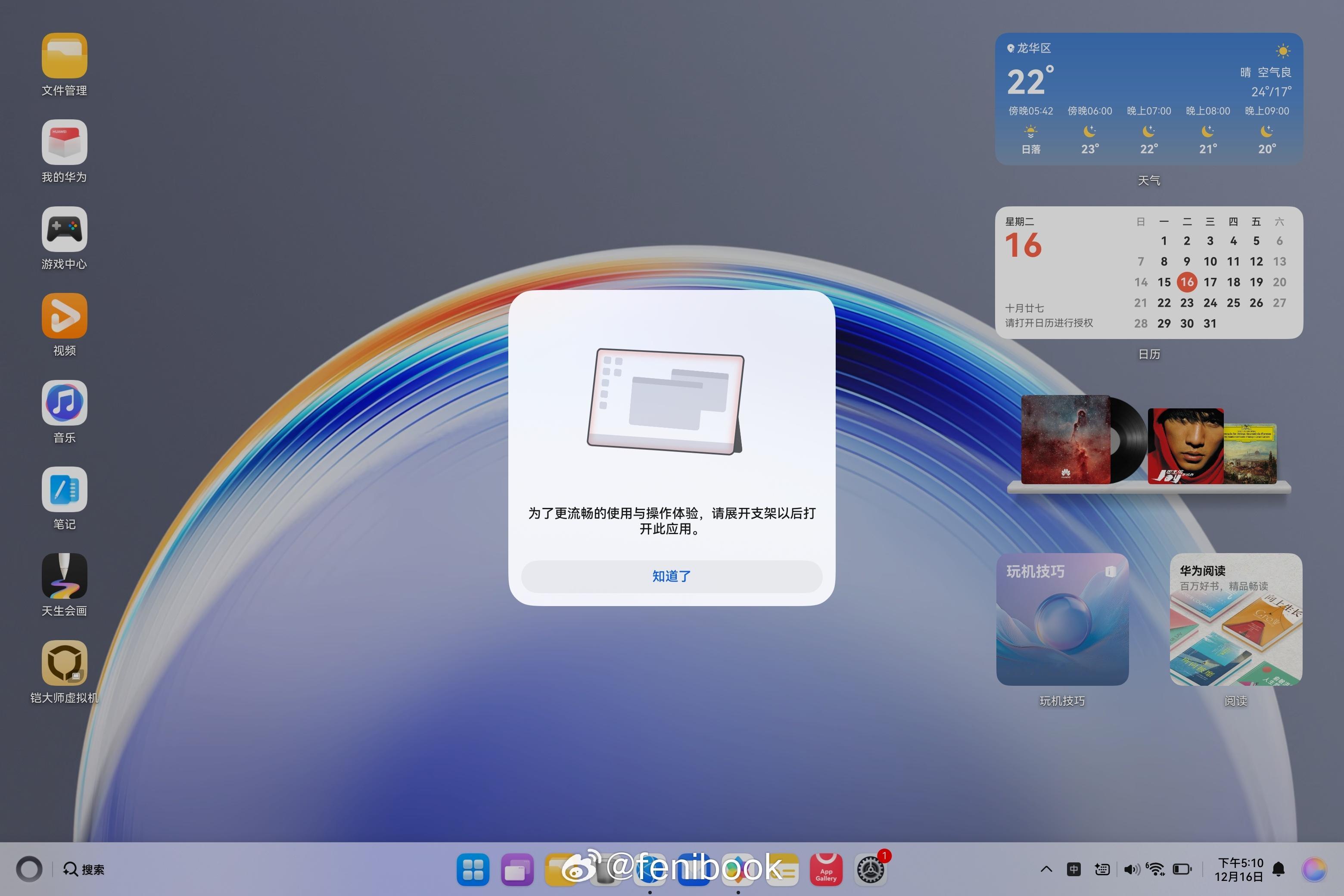Open Settings gear in the dock
Screen dimensions: 1344x896
[x=870, y=870]
